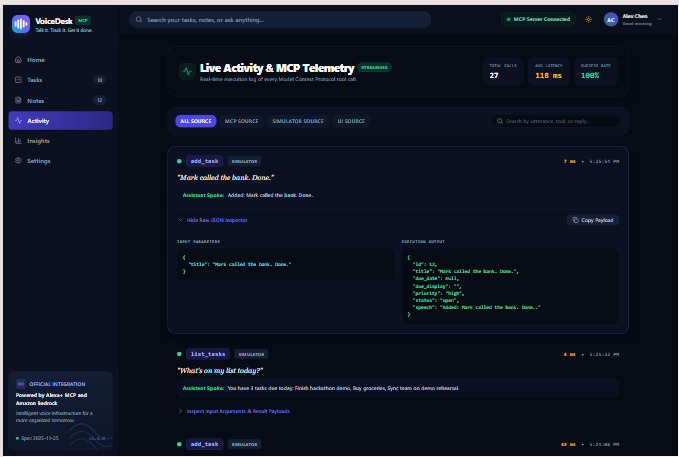Screen dimensions: 679x457
Task: Click the Total Calls 27 stat card
Action: click(503, 71)
